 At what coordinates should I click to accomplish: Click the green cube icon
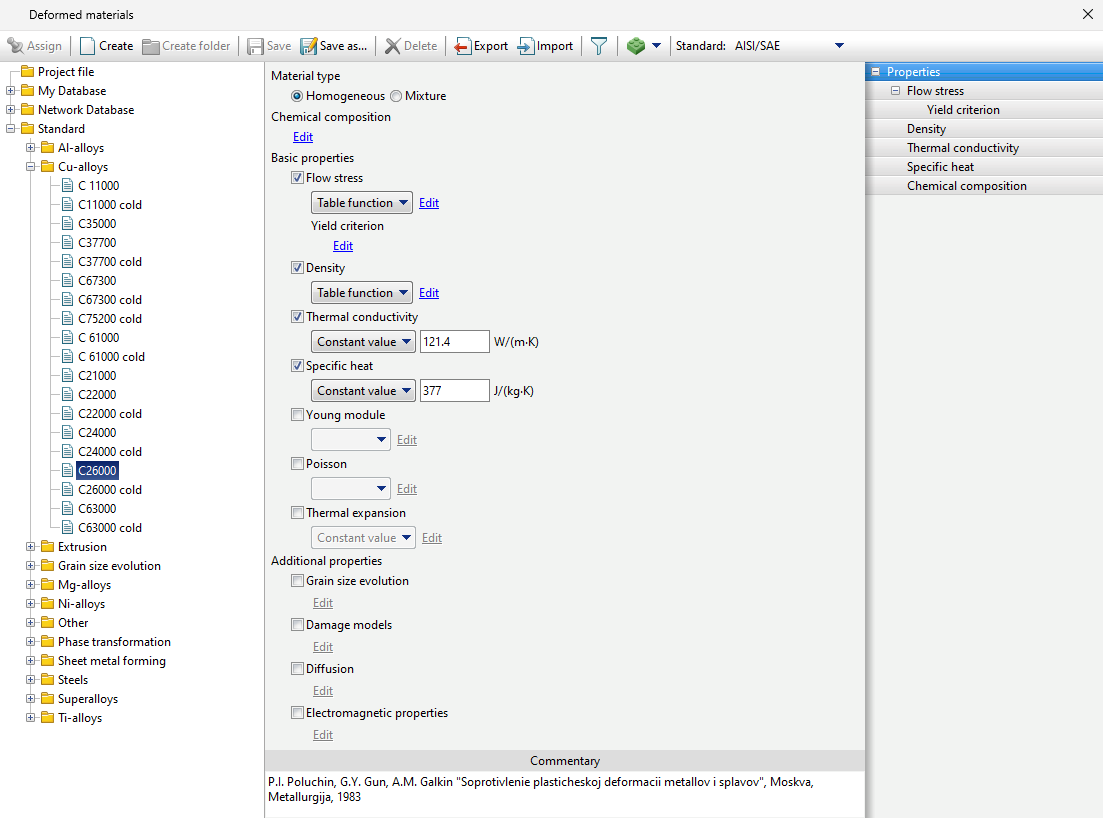pyautogui.click(x=636, y=46)
